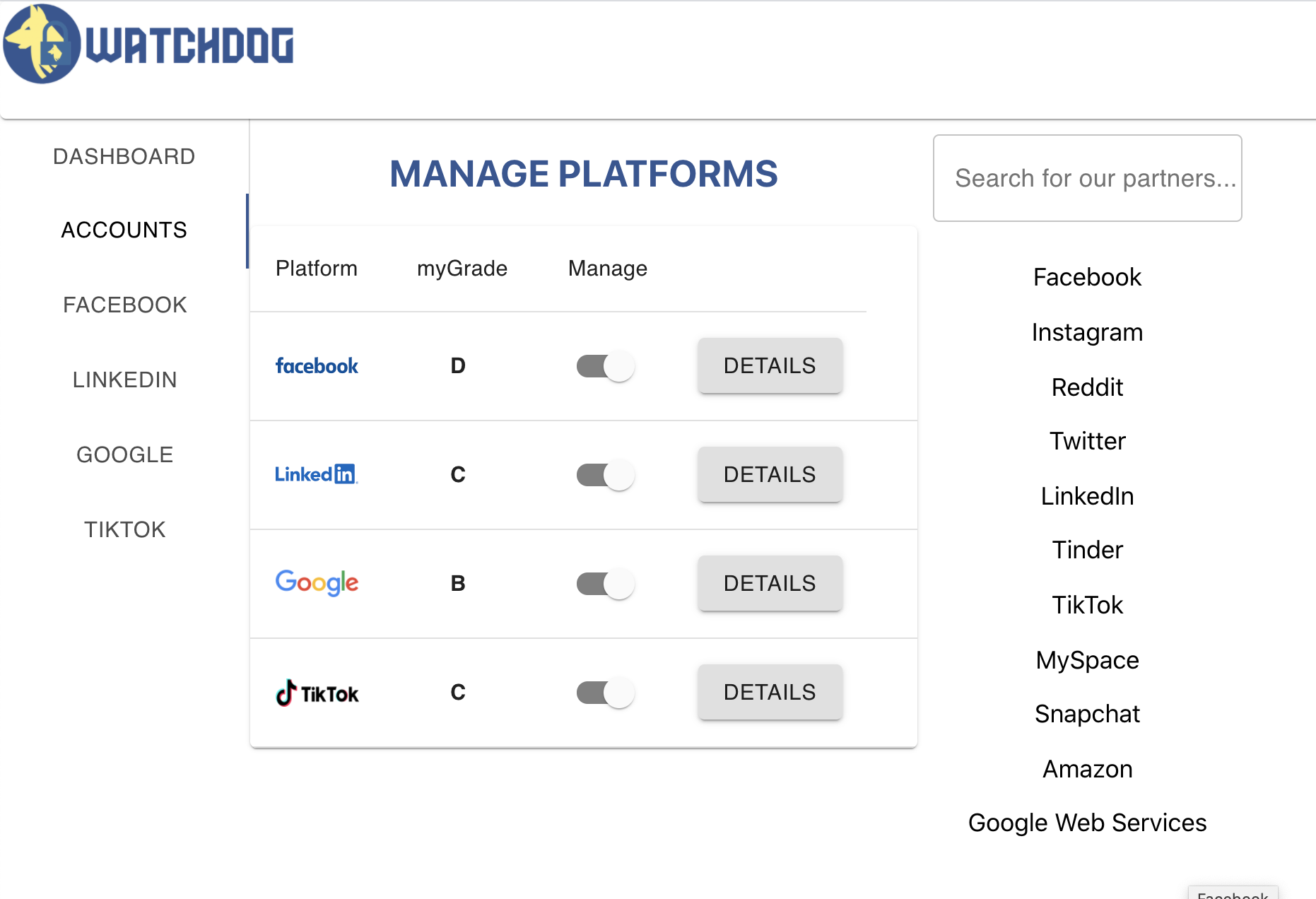This screenshot has width=1316, height=899.
Task: Select Amazon in partners list
Action: pos(1087,769)
